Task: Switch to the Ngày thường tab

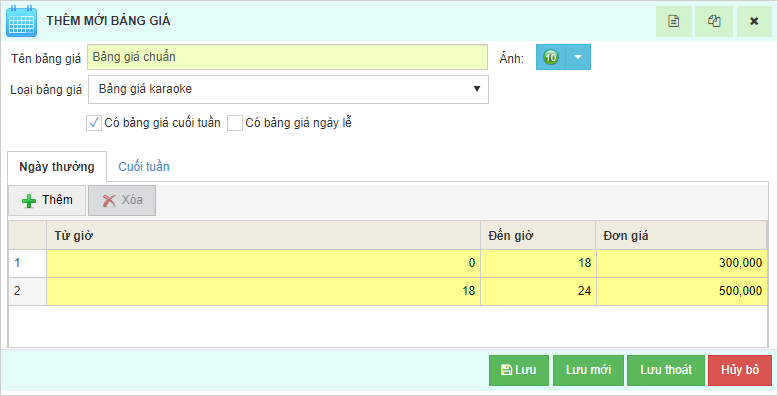Action: coord(57,167)
